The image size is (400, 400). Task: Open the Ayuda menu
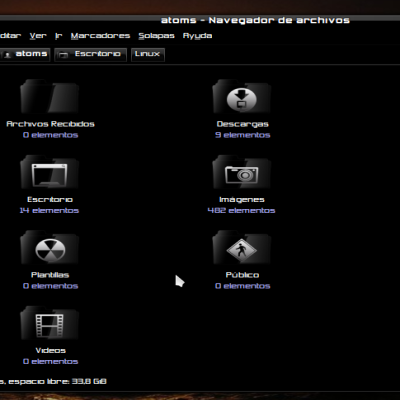point(197,36)
